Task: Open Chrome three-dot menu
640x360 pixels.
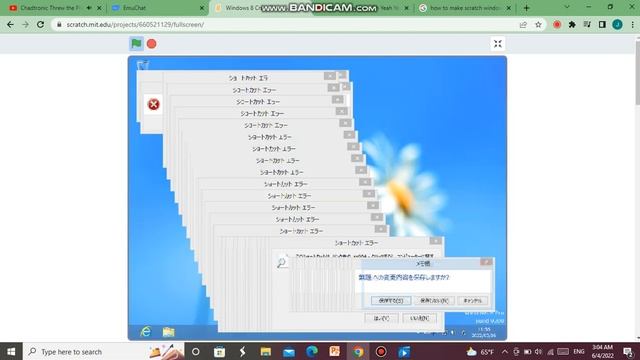Action: tap(633, 24)
